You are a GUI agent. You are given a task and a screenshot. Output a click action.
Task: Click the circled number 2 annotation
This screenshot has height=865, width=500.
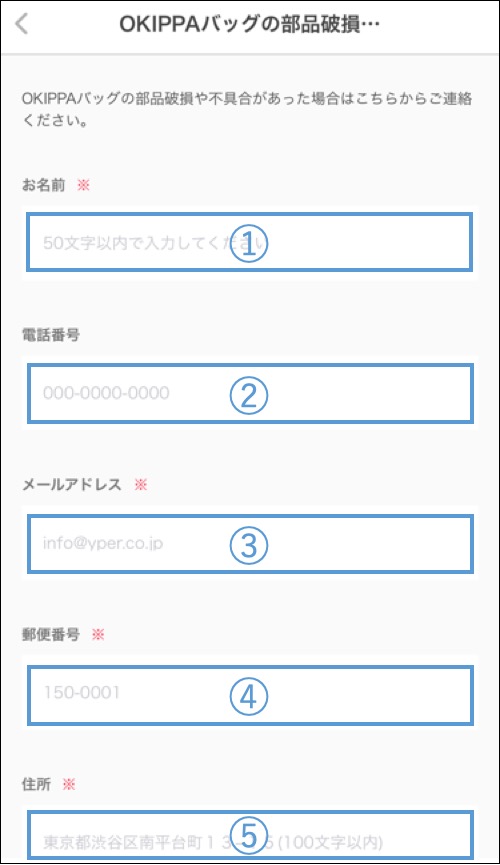tap(249, 395)
